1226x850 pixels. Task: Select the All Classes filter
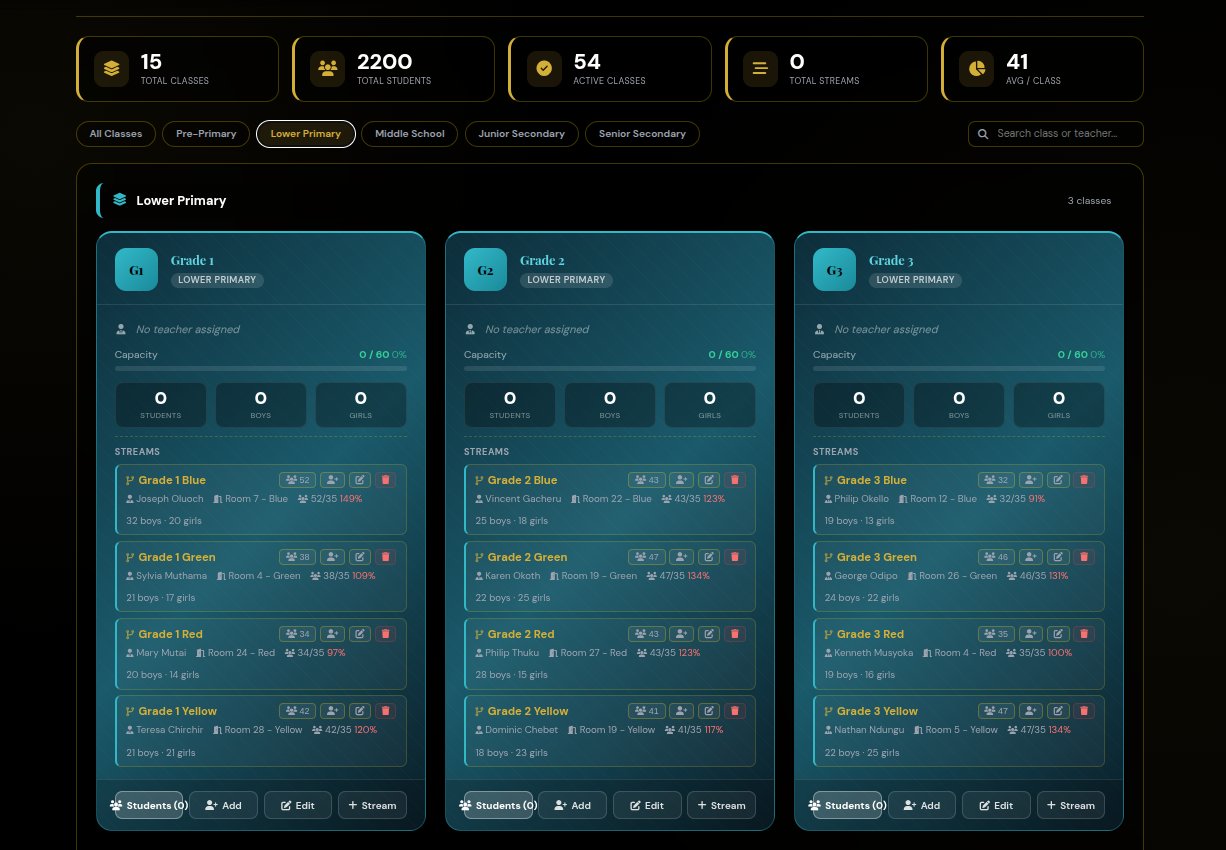[115, 133]
